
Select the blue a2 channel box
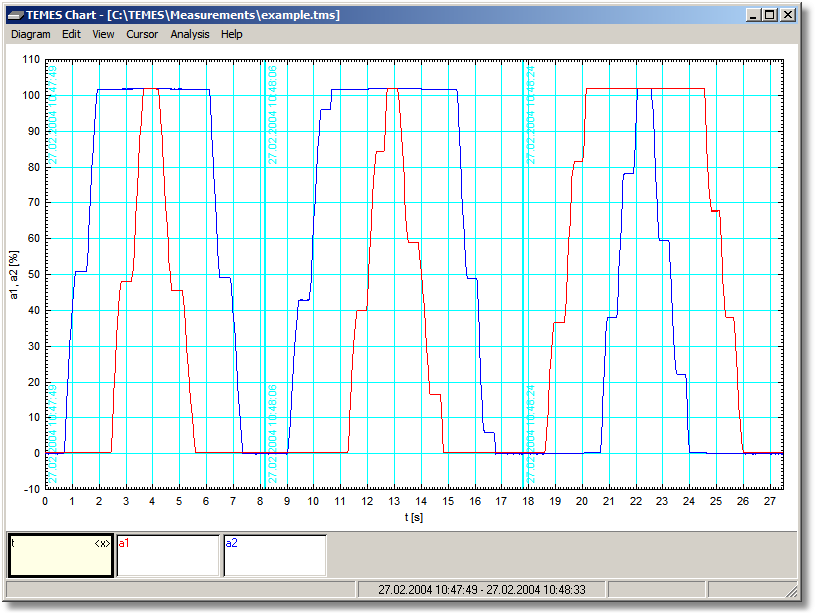click(x=275, y=556)
